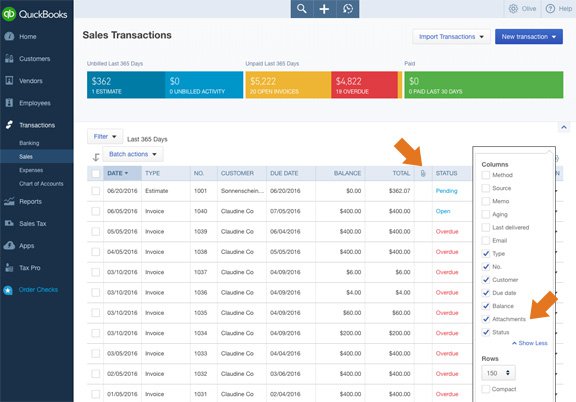Click the Home dashboard icon

(x=9, y=36)
